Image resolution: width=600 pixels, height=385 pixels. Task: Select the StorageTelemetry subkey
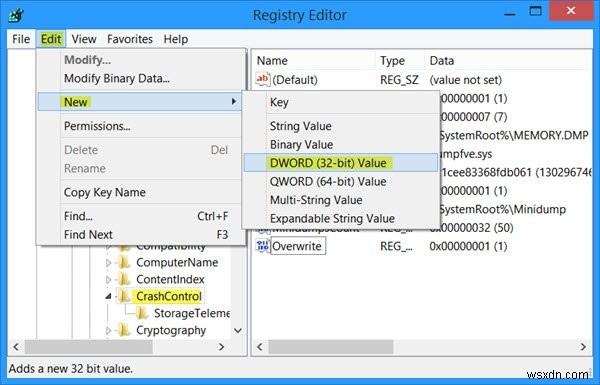point(192,313)
